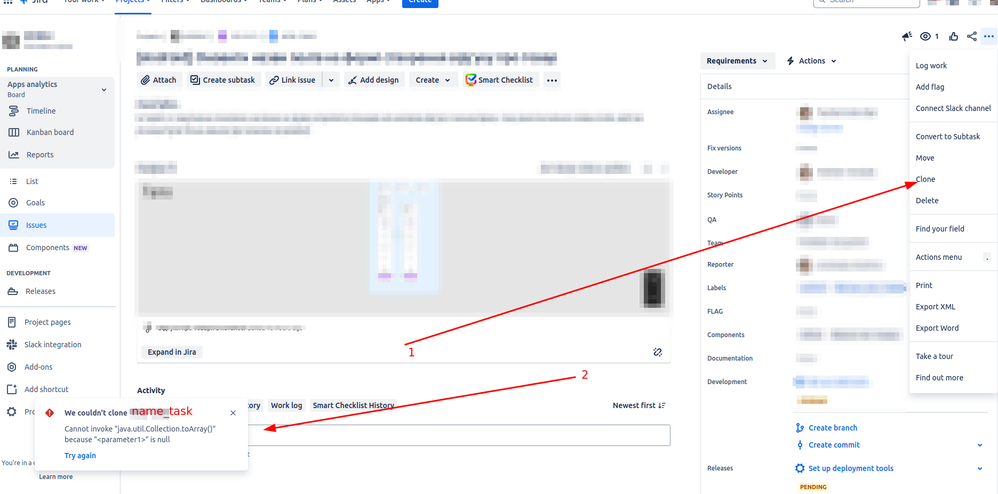Image resolution: width=998 pixels, height=494 pixels.
Task: Open Components in the sidebar
Action: [47, 248]
